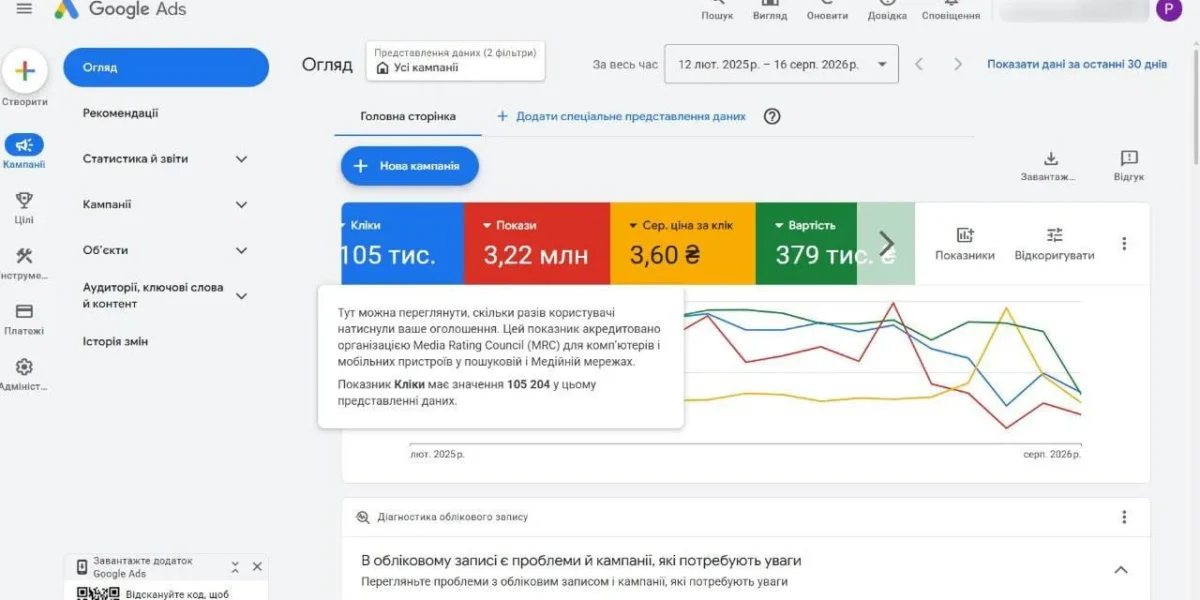The height and width of the screenshot is (600, 1200).
Task: Open Пошук search tool
Action: (x=717, y=10)
